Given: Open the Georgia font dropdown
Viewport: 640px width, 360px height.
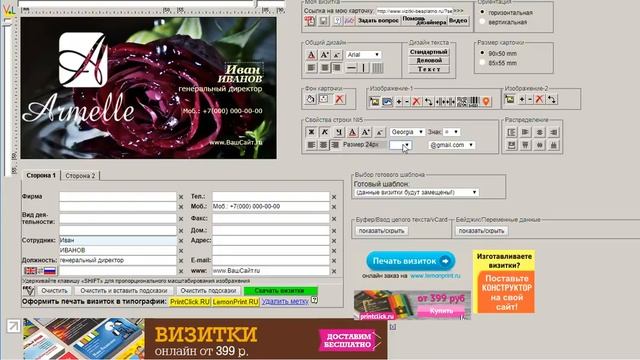Looking at the screenshot, I should click(x=407, y=132).
